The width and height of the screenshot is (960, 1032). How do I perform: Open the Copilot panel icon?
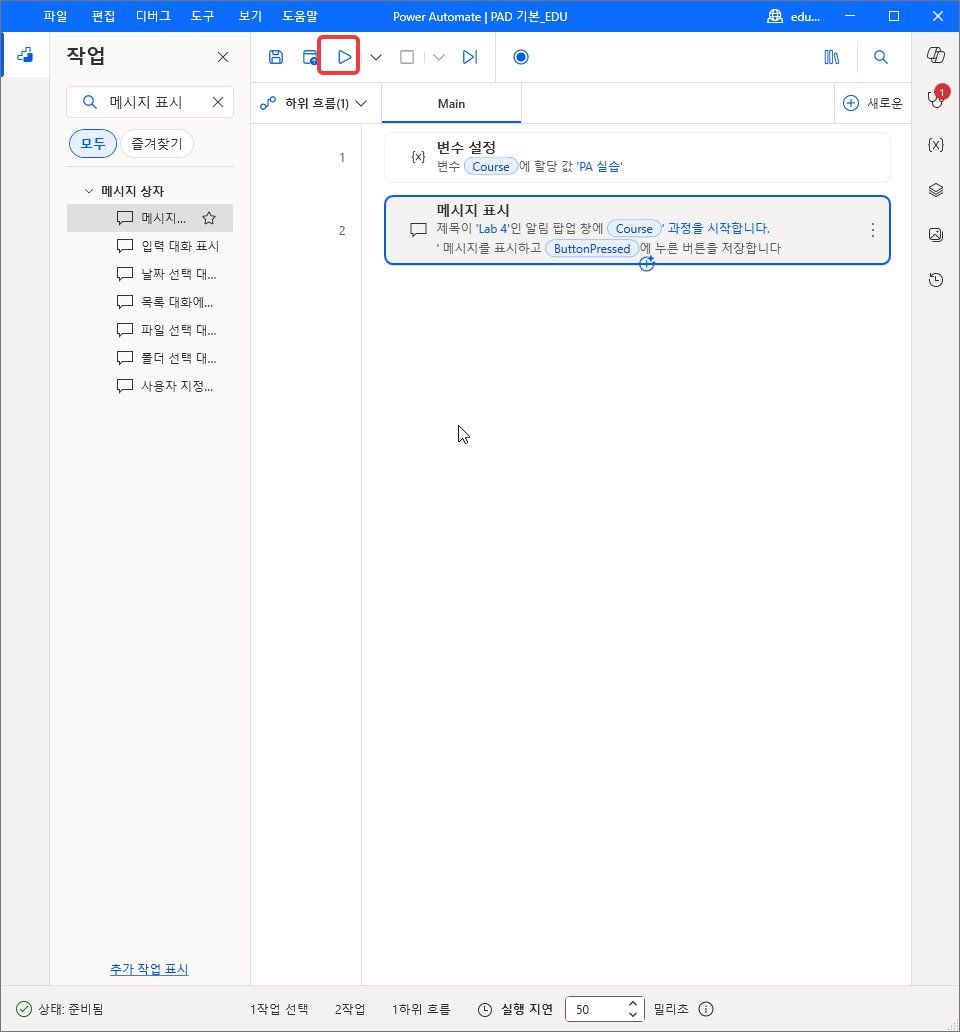pos(936,55)
